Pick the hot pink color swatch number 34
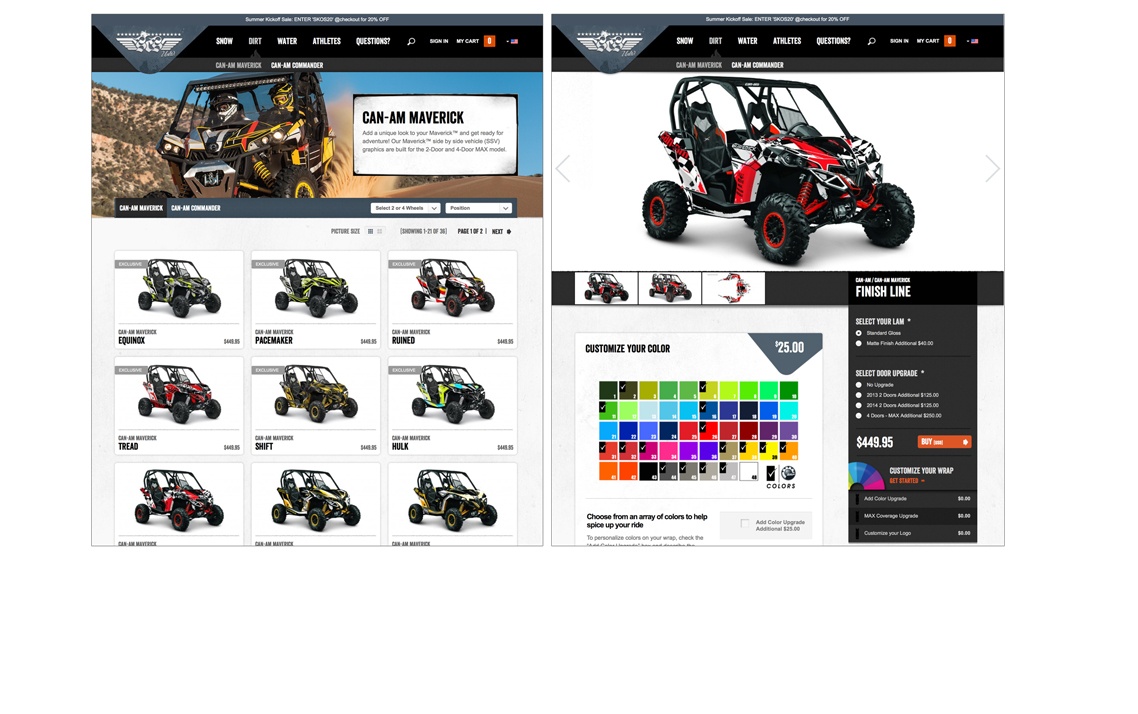Viewport: 1138px width, 714px height. coord(668,451)
